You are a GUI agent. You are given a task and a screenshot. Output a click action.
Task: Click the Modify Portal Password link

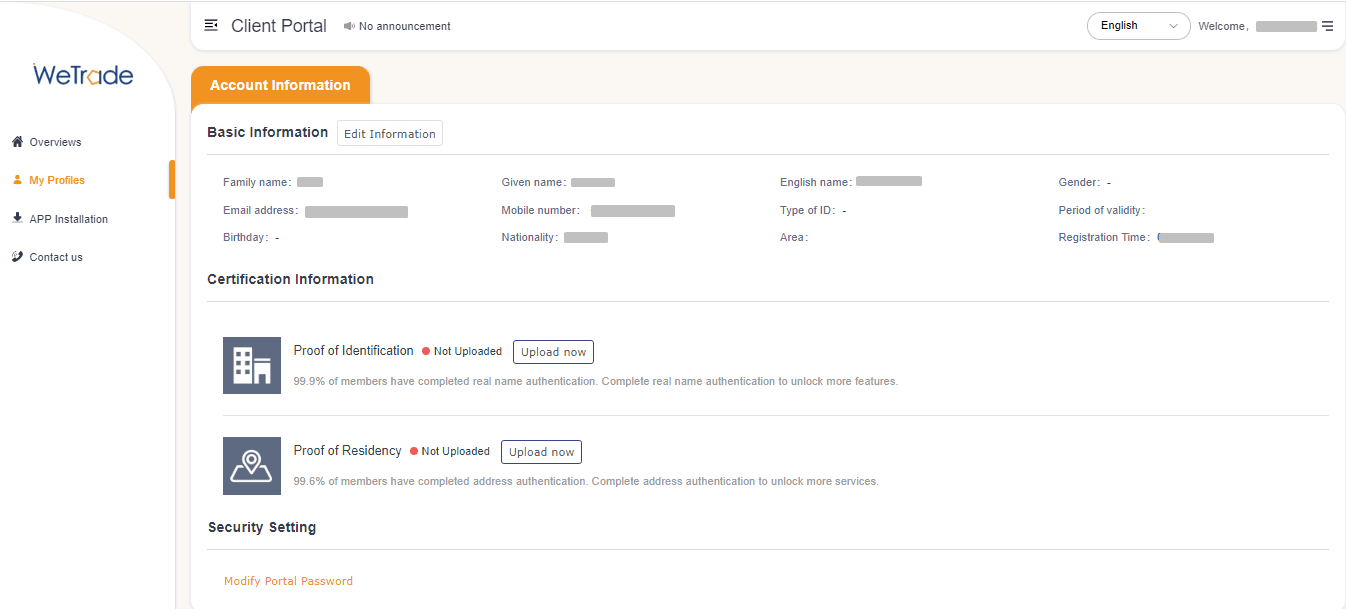(x=288, y=581)
